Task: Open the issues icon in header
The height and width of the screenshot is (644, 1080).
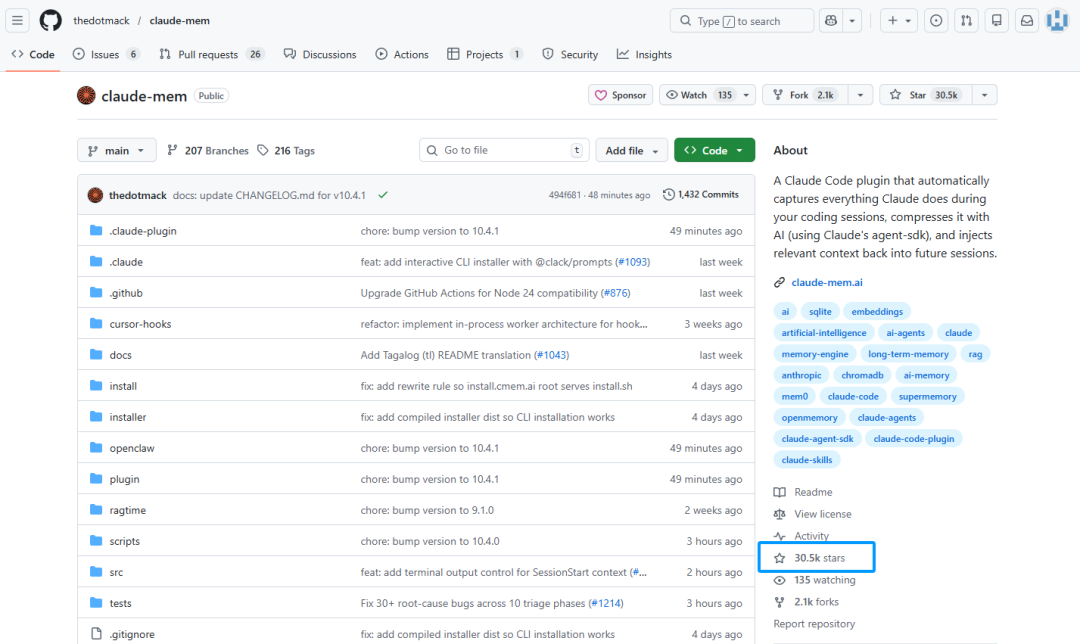Action: [x=936, y=21]
